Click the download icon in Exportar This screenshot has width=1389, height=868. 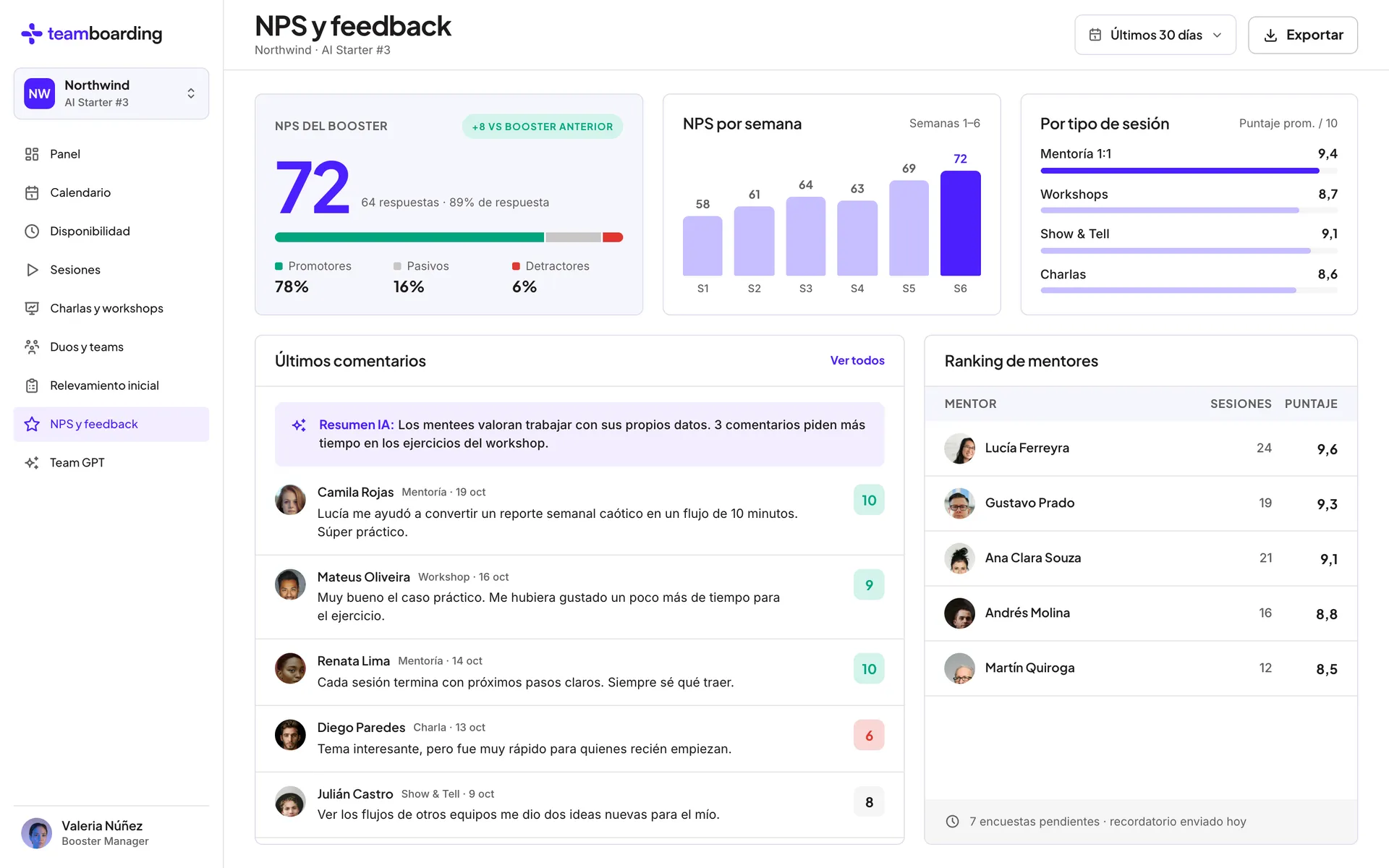pos(1270,35)
